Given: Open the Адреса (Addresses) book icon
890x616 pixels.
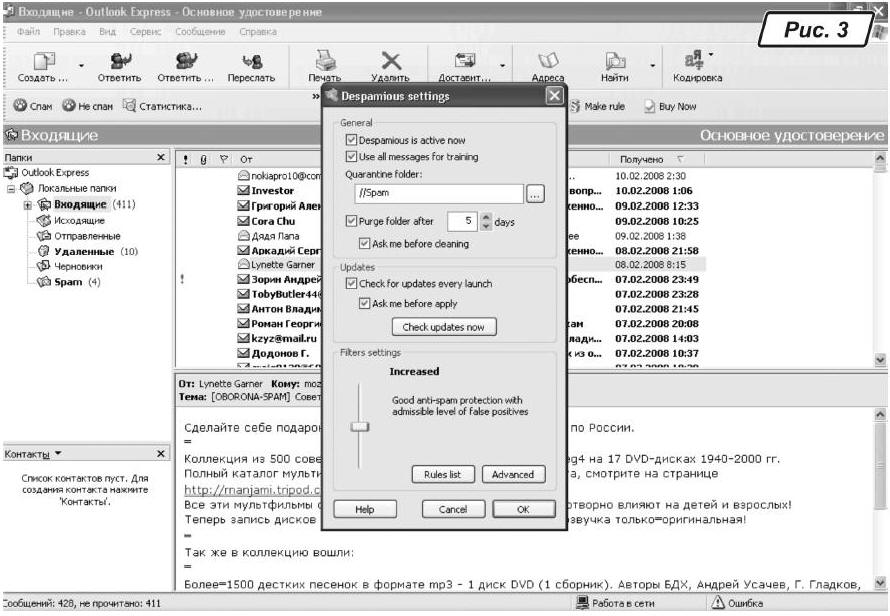Looking at the screenshot, I should (547, 61).
